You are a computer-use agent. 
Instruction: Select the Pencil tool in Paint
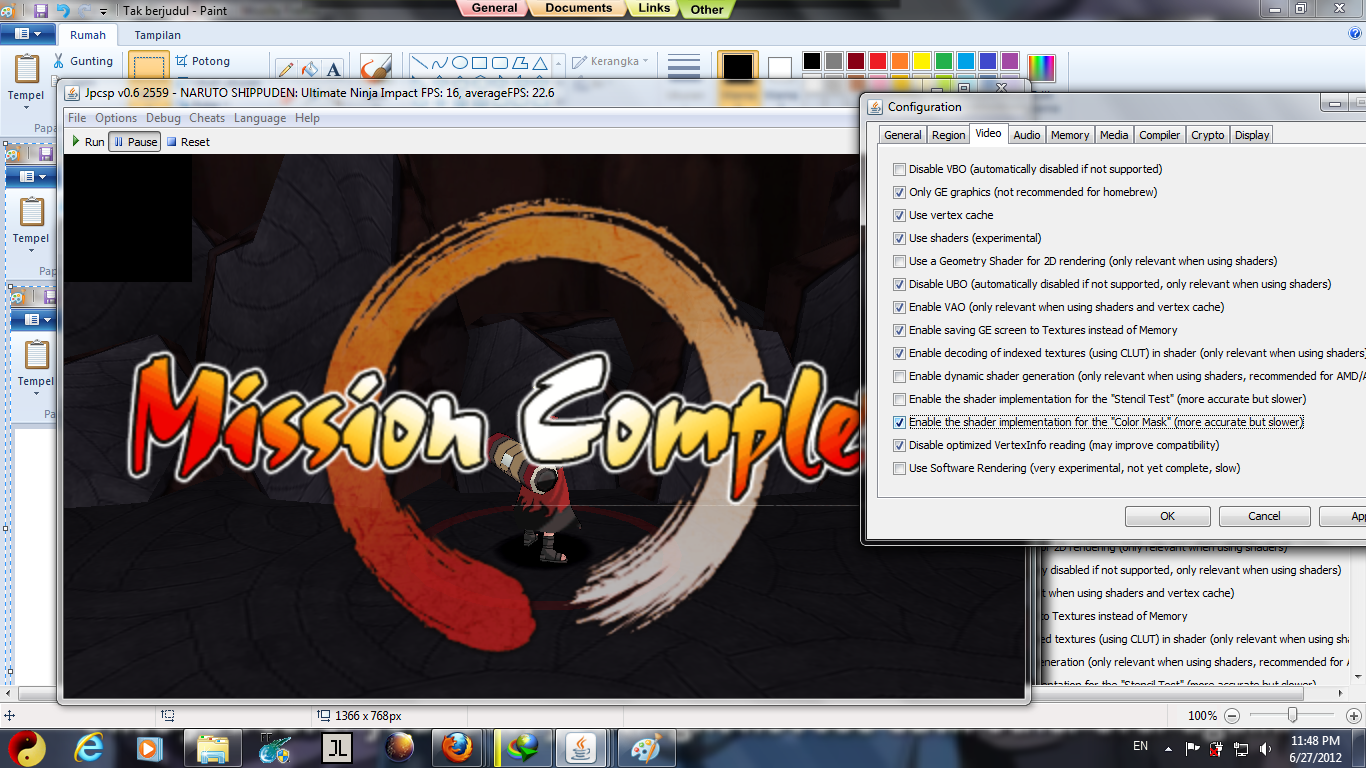[286, 69]
